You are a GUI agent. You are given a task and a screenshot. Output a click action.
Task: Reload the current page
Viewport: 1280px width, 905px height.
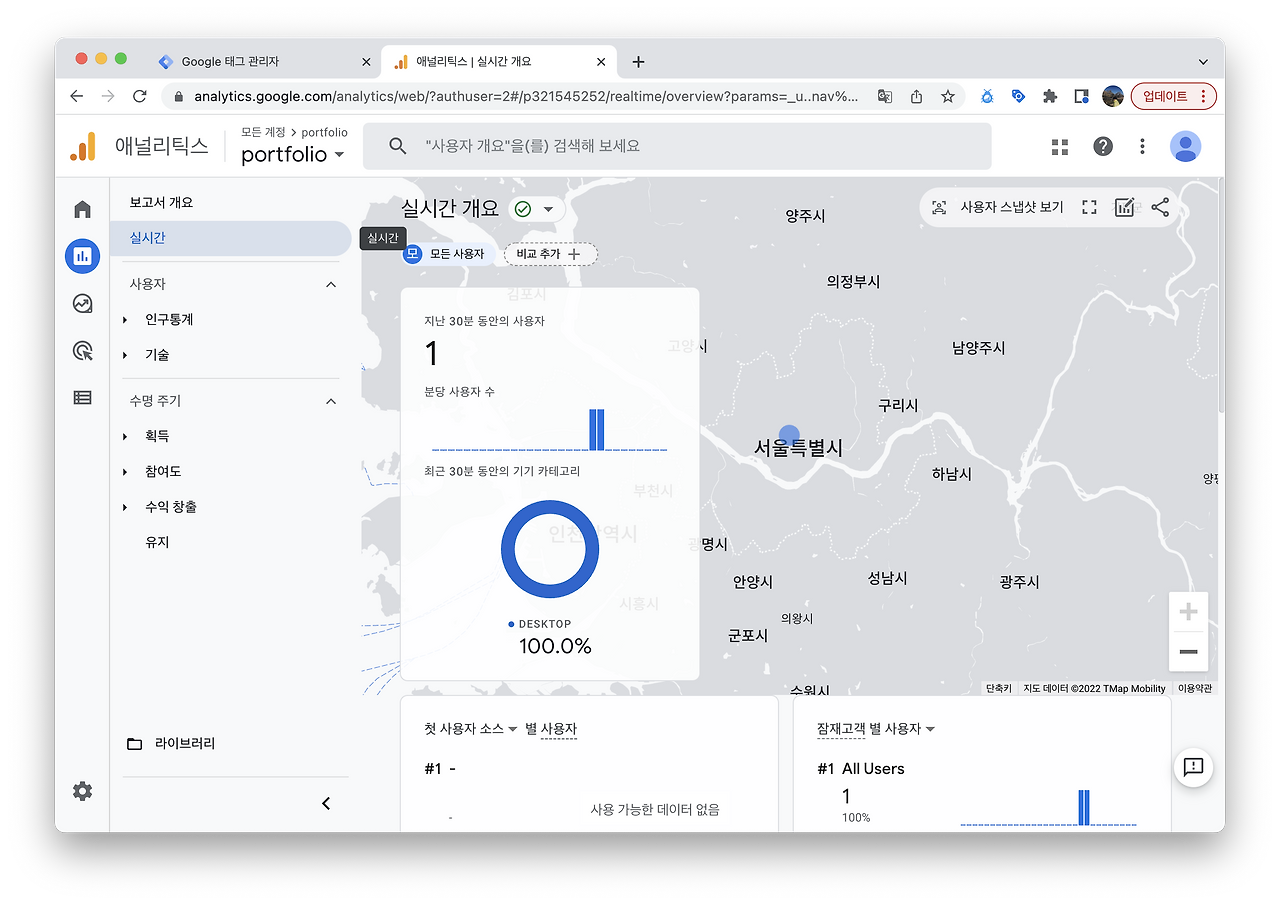click(139, 96)
